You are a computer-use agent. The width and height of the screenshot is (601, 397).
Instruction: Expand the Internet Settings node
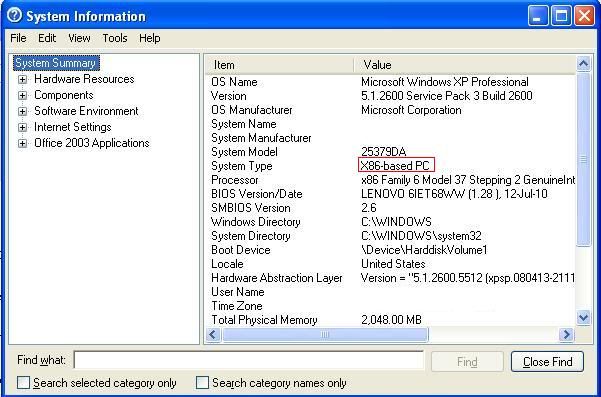(x=23, y=127)
